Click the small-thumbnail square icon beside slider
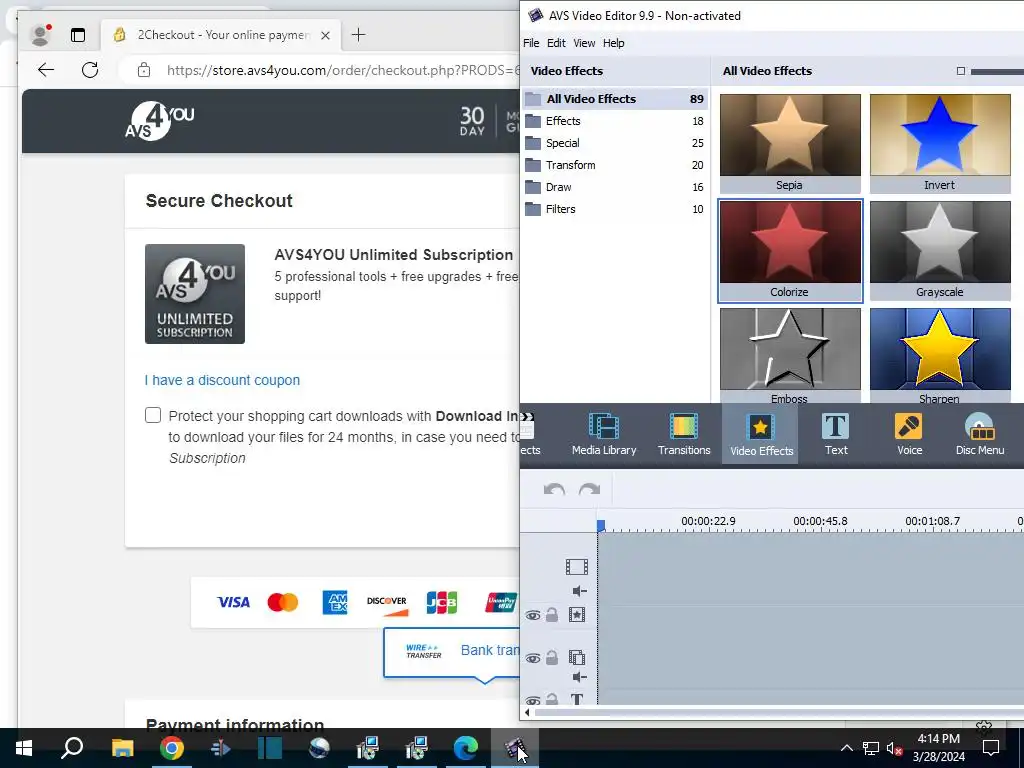This screenshot has height=768, width=1024. click(960, 71)
